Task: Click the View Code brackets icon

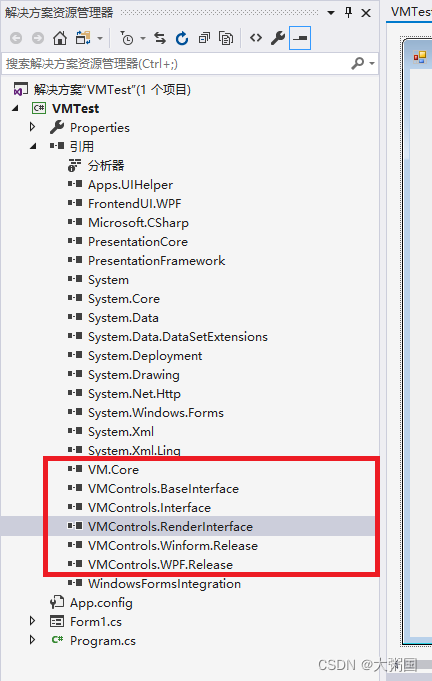Action: (256, 38)
